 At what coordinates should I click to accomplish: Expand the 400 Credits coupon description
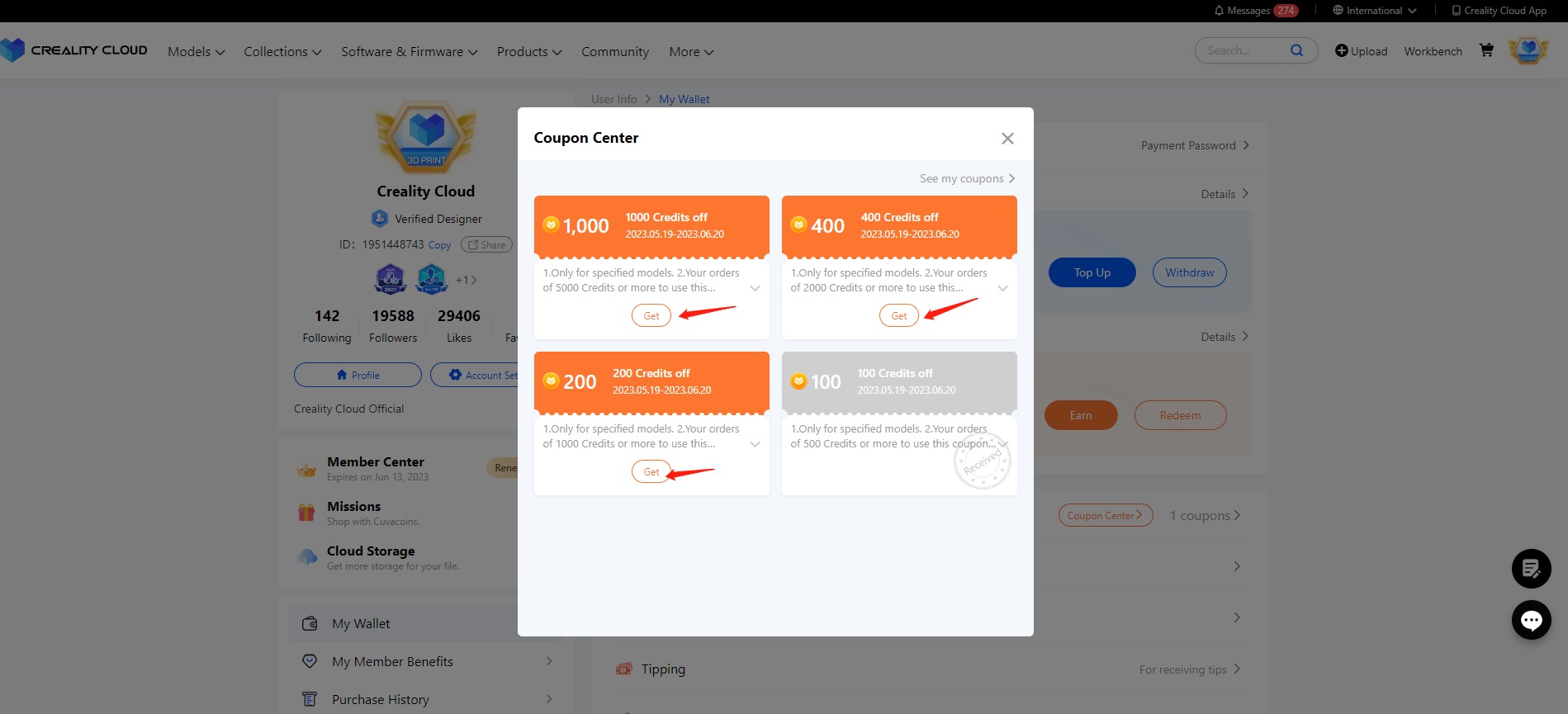coord(1002,288)
